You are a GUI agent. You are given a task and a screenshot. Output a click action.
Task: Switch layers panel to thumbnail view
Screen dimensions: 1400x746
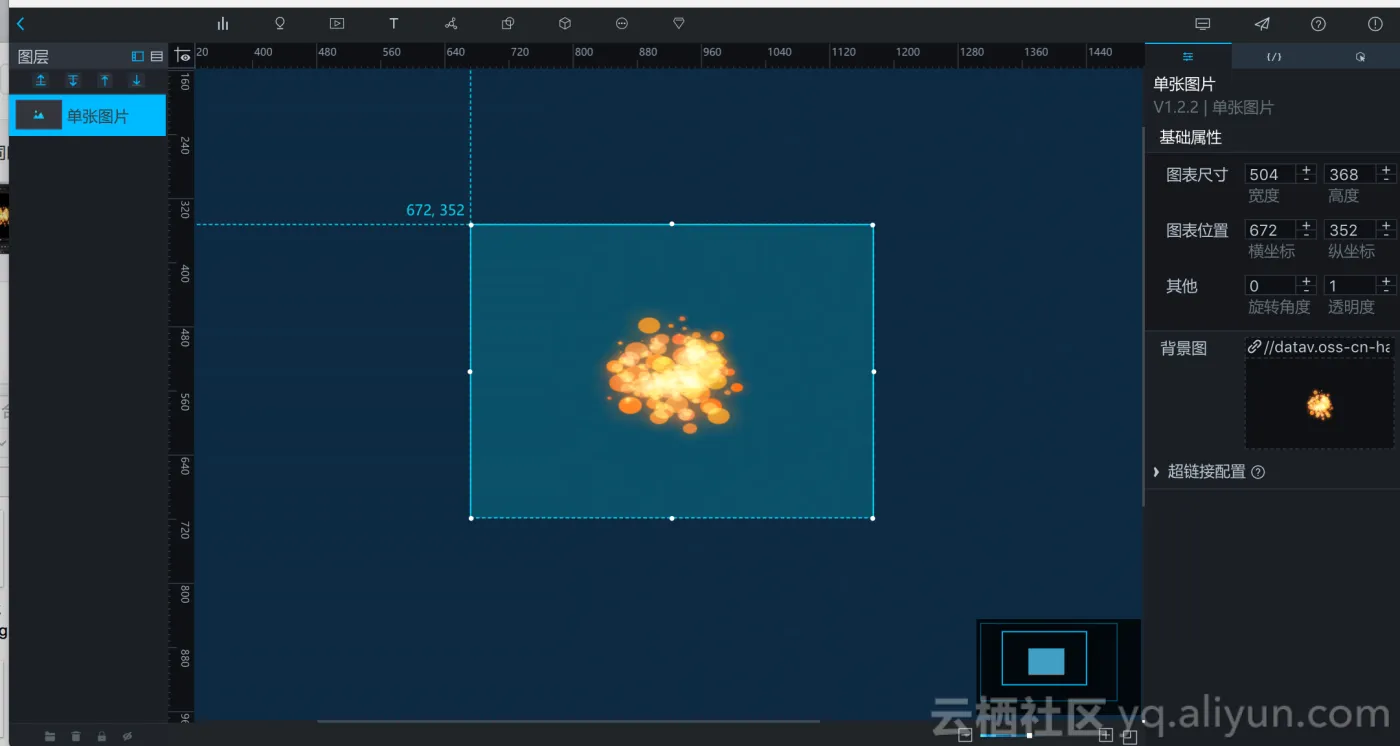[138, 57]
